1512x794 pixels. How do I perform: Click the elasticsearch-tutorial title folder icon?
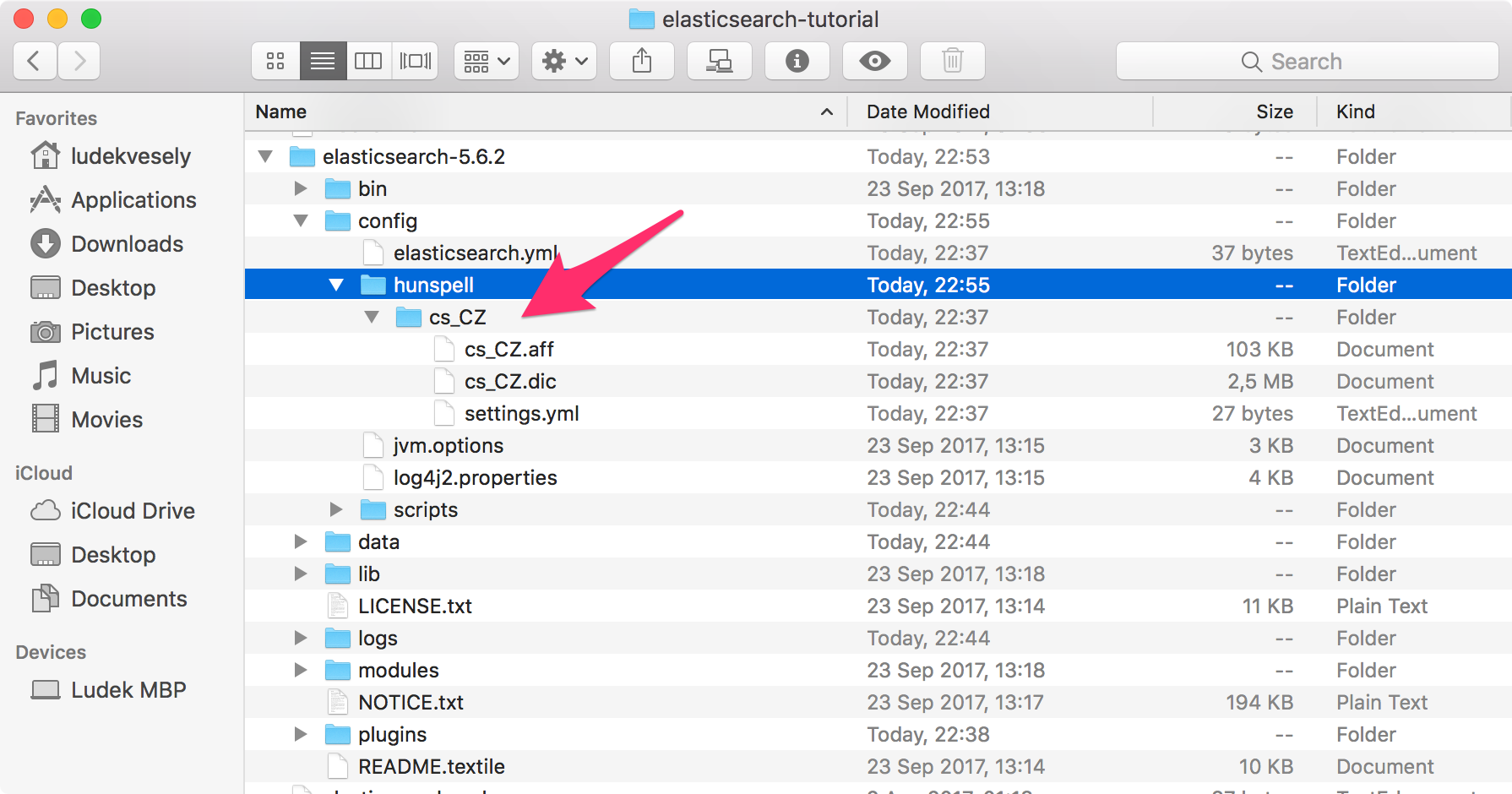(x=642, y=19)
